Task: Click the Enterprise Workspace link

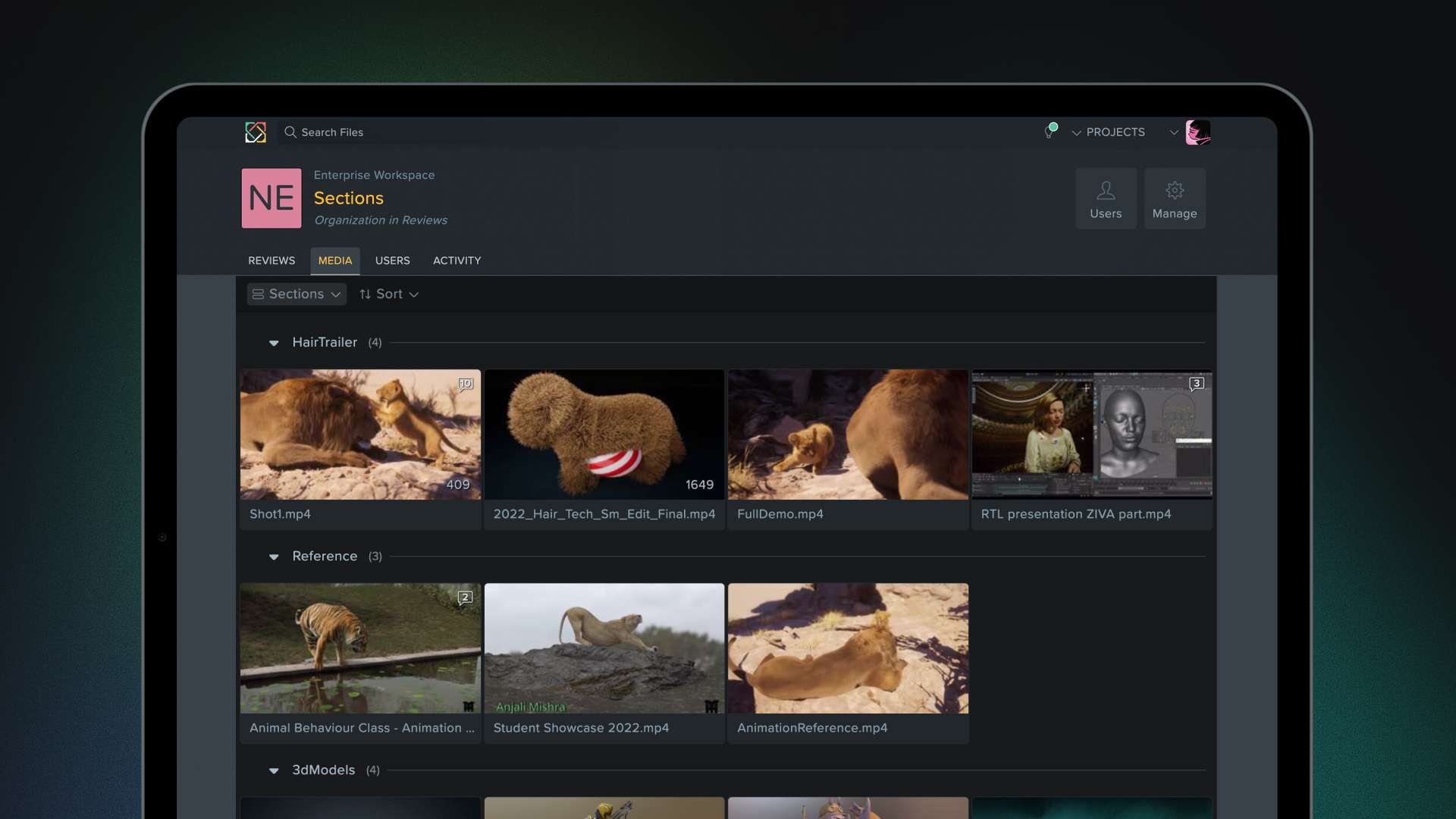Action: pos(374,174)
